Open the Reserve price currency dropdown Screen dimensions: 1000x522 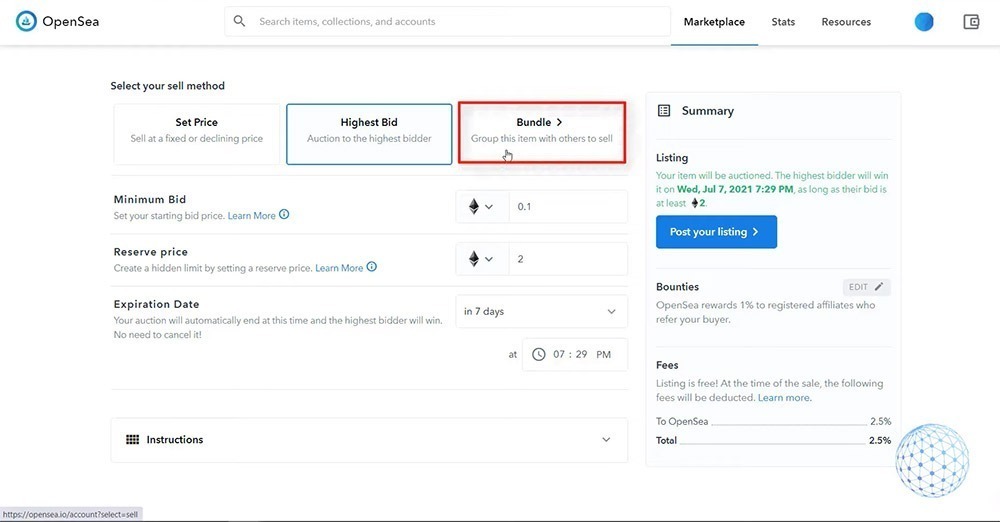pyautogui.click(x=481, y=259)
